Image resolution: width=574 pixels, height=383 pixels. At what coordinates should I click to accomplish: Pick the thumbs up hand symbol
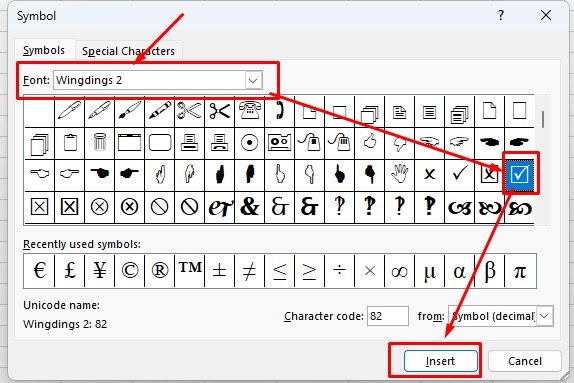pyautogui.click(x=369, y=142)
